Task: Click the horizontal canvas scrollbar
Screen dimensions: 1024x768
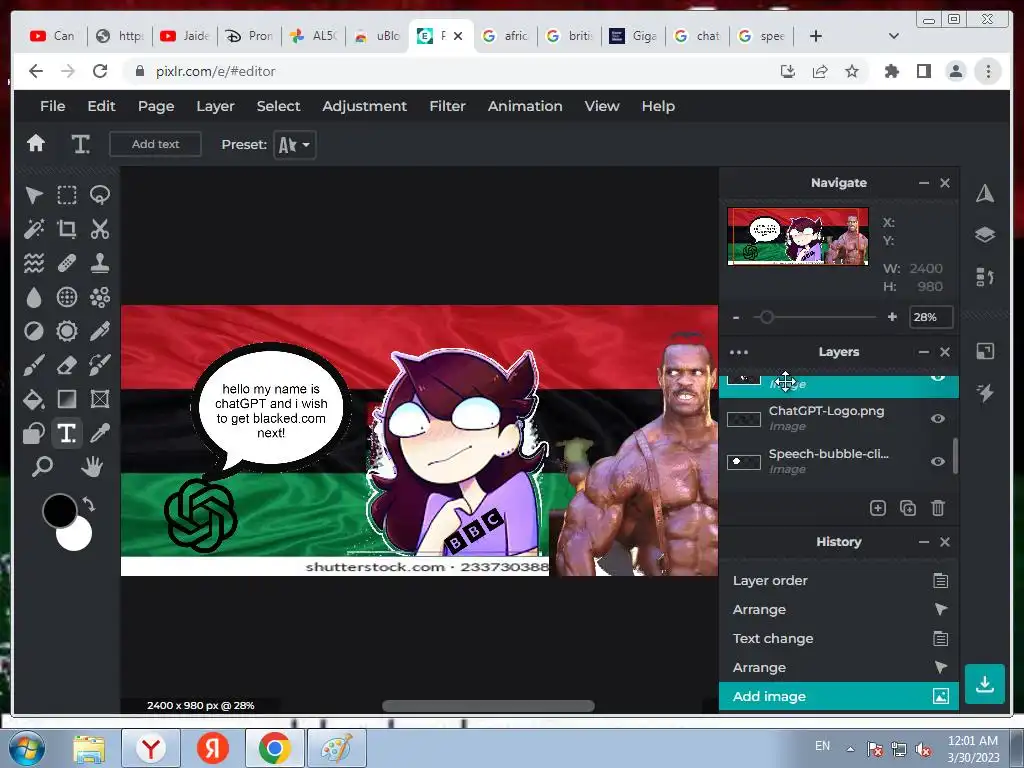Action: pyautogui.click(x=488, y=706)
